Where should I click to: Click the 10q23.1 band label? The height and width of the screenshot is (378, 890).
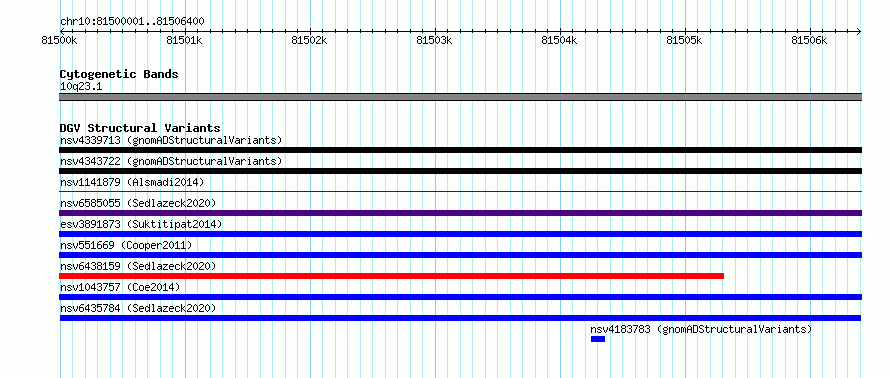click(81, 87)
